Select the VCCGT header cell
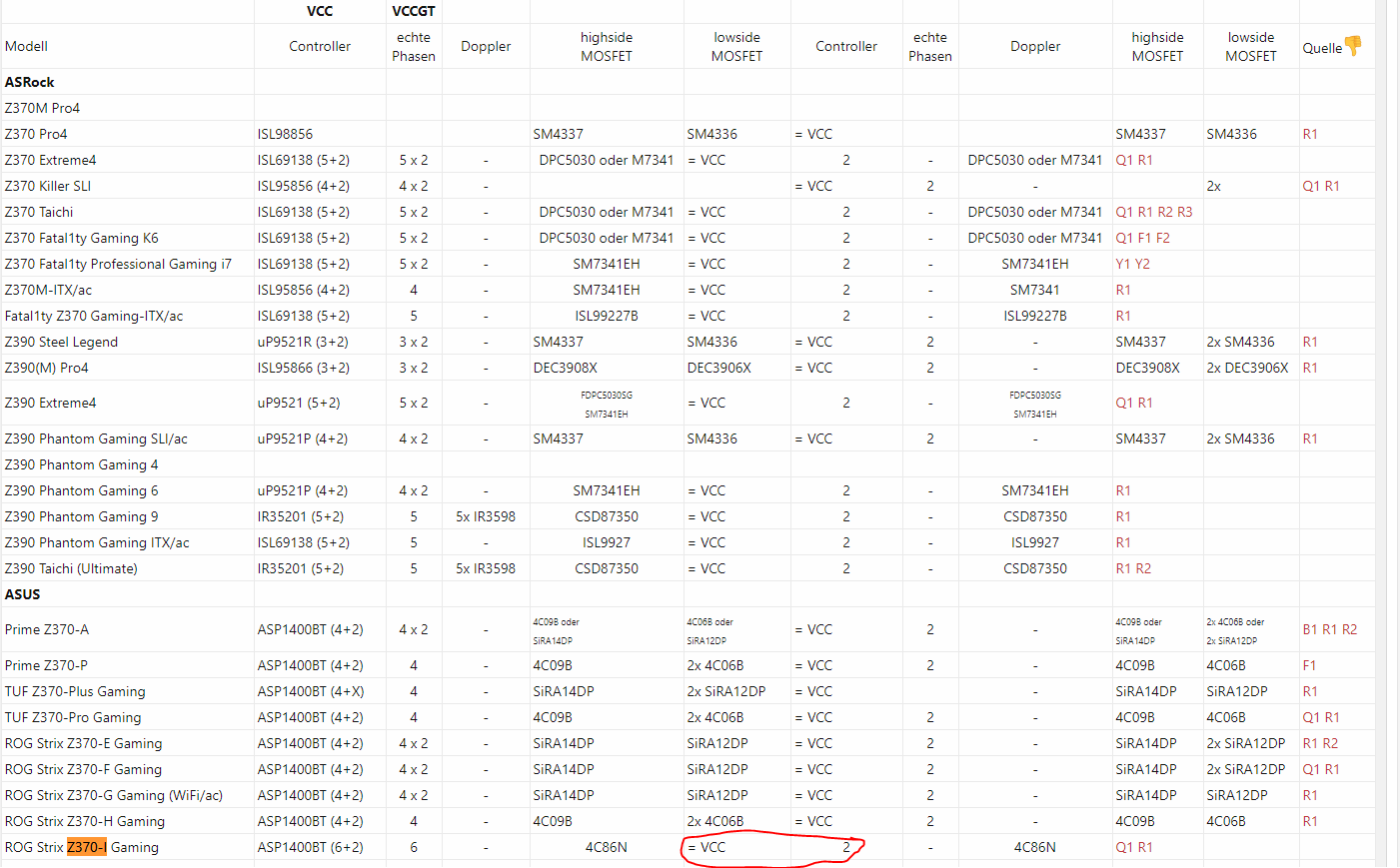Image resolution: width=1400 pixels, height=868 pixels. coord(414,11)
